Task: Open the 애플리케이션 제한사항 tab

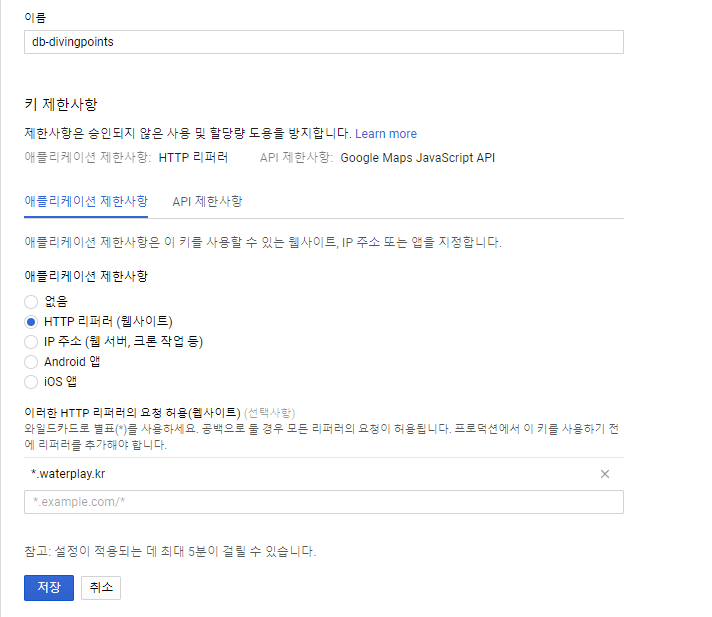Action: 86,201
